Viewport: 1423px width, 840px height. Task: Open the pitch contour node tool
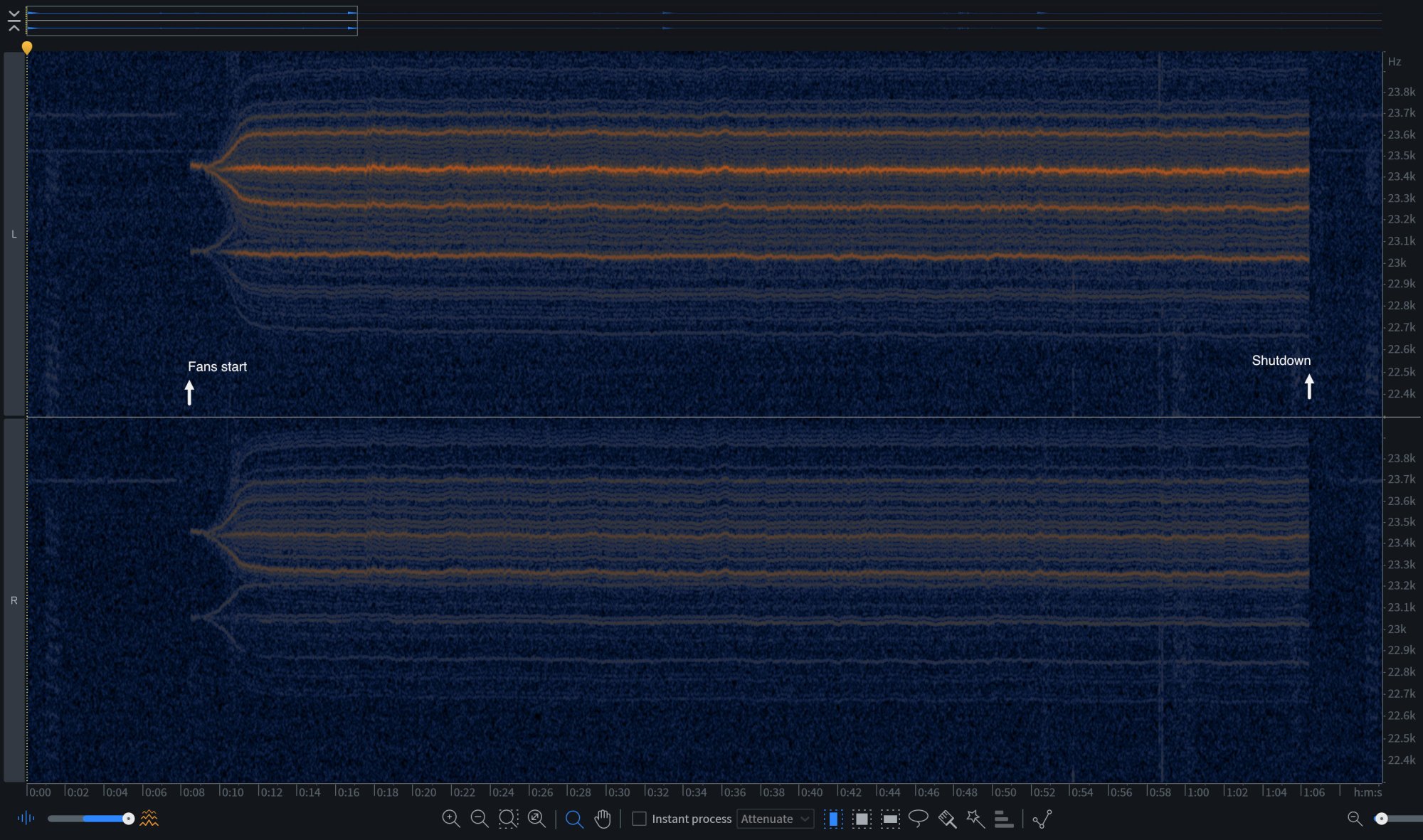click(x=1042, y=819)
